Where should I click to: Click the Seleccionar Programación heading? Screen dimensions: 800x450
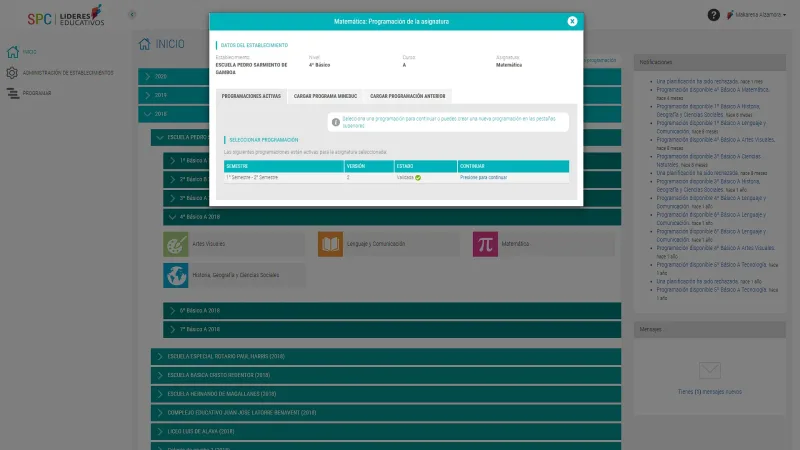click(x=264, y=140)
